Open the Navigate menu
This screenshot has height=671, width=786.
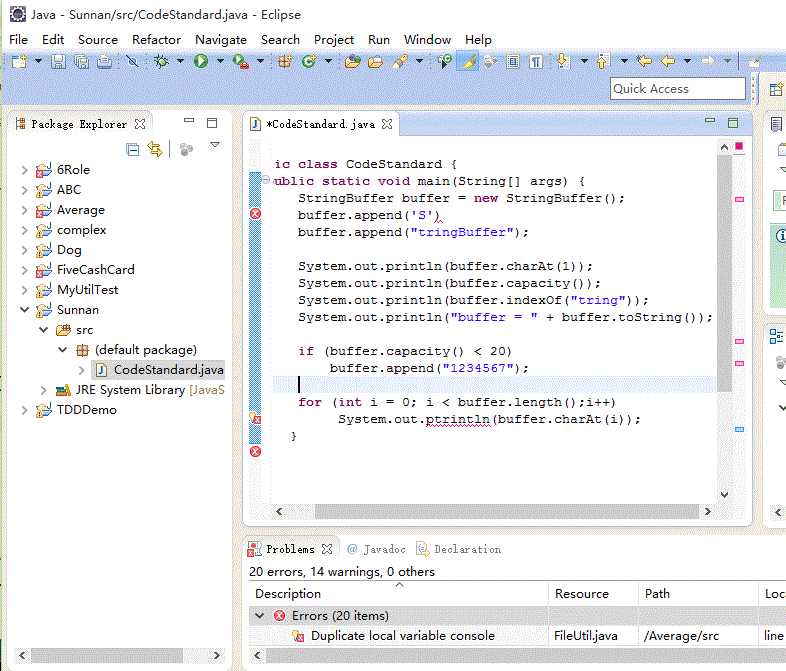(x=221, y=40)
